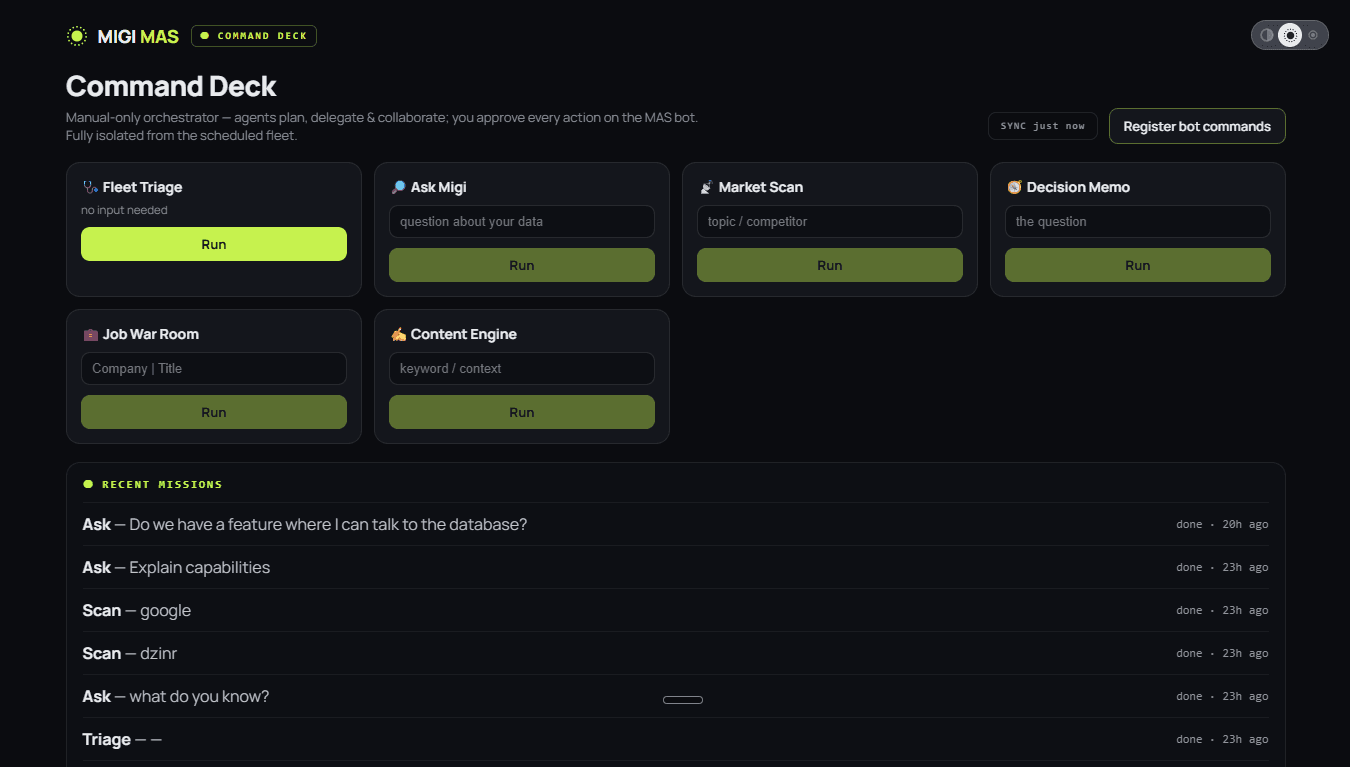The image size is (1350, 767).
Task: Click the 'Content Engine' card title
Action: point(463,334)
